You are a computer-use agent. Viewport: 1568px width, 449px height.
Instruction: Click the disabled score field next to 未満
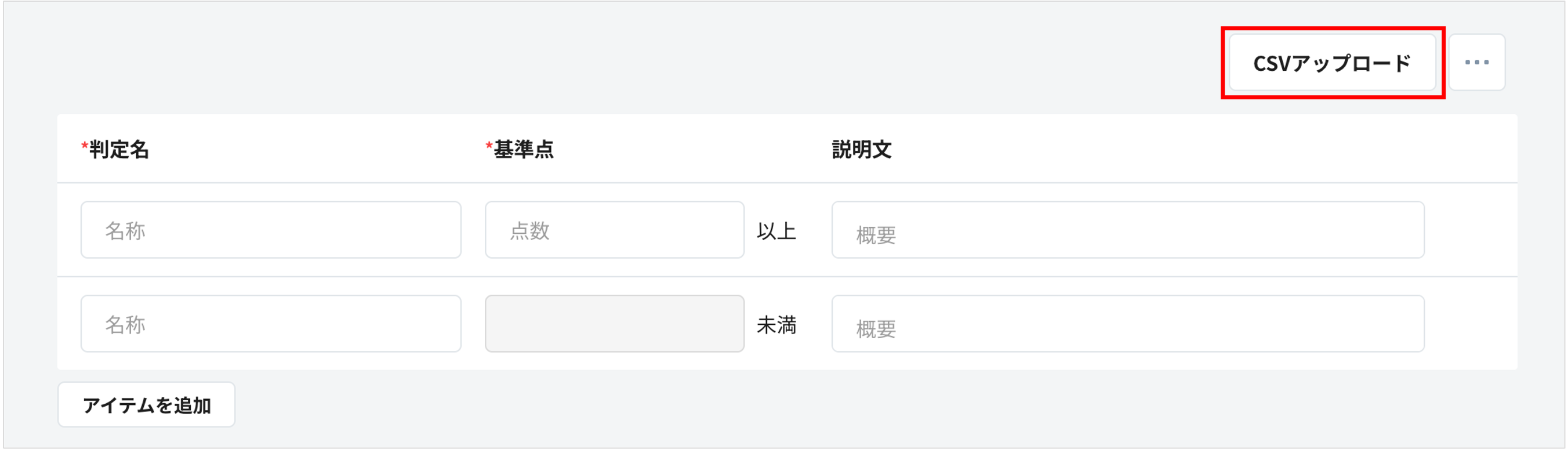coord(613,324)
